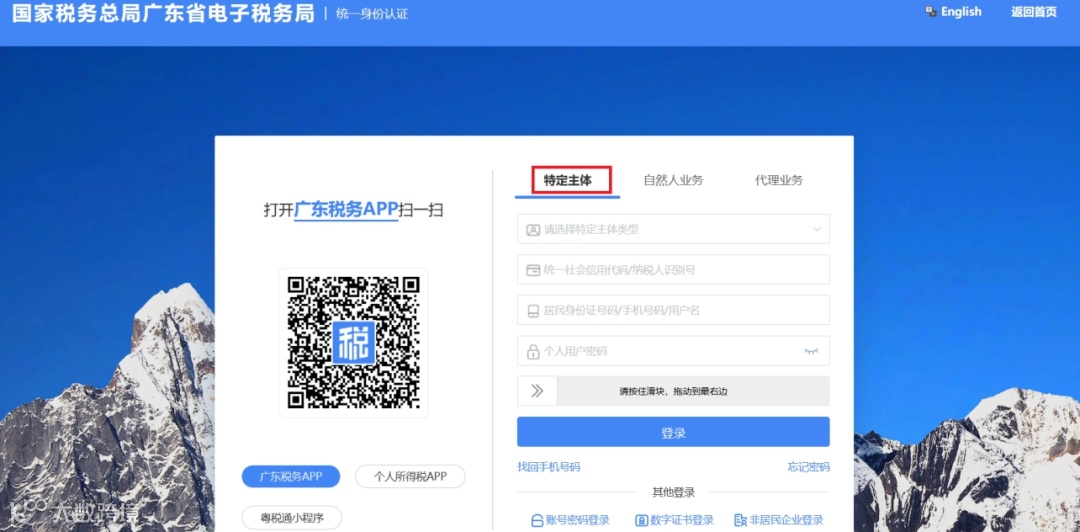Click the phone icon in username field
1080x532 pixels.
pyautogui.click(x=533, y=311)
